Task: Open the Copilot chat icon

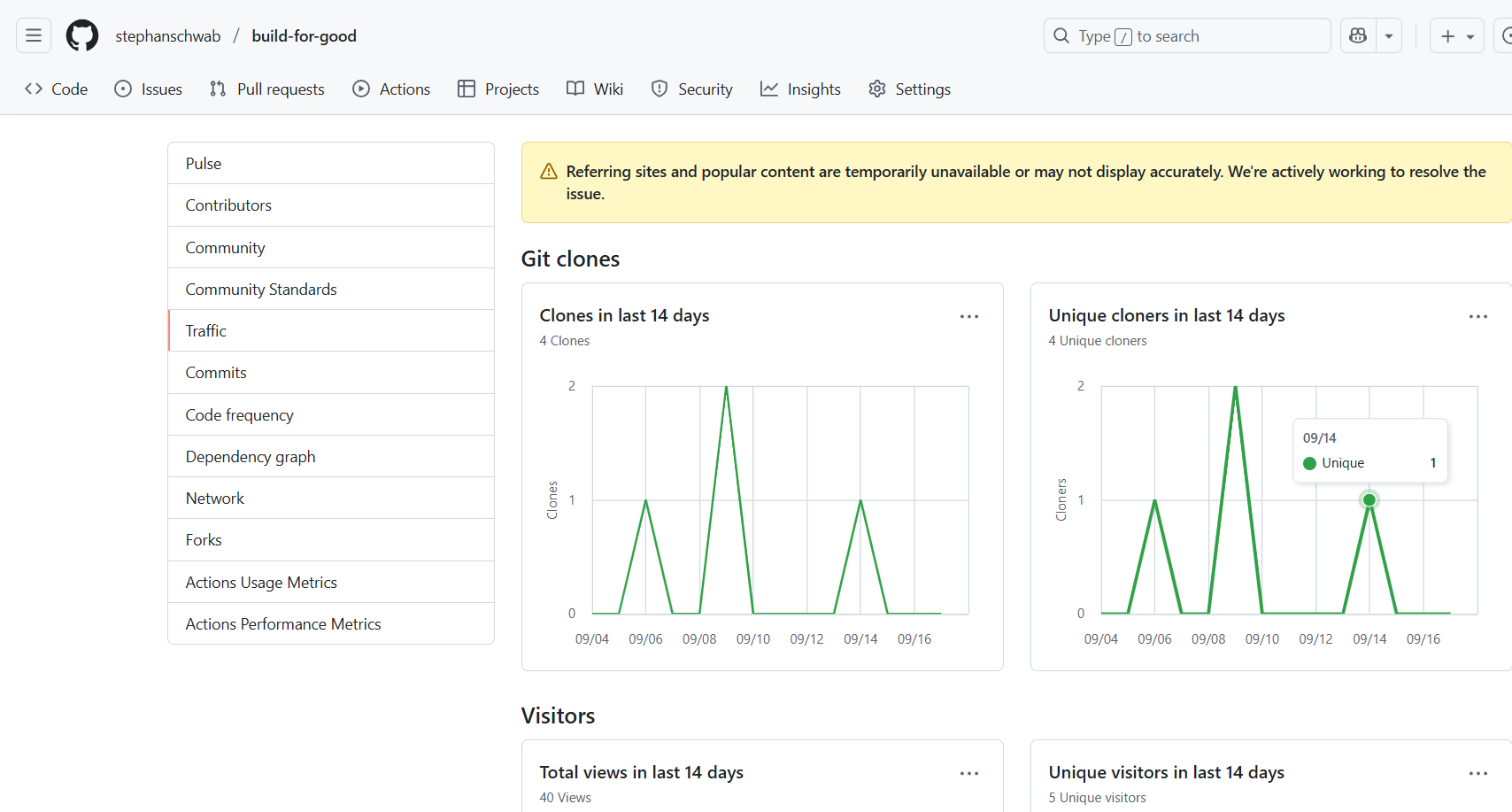Action: [1358, 36]
